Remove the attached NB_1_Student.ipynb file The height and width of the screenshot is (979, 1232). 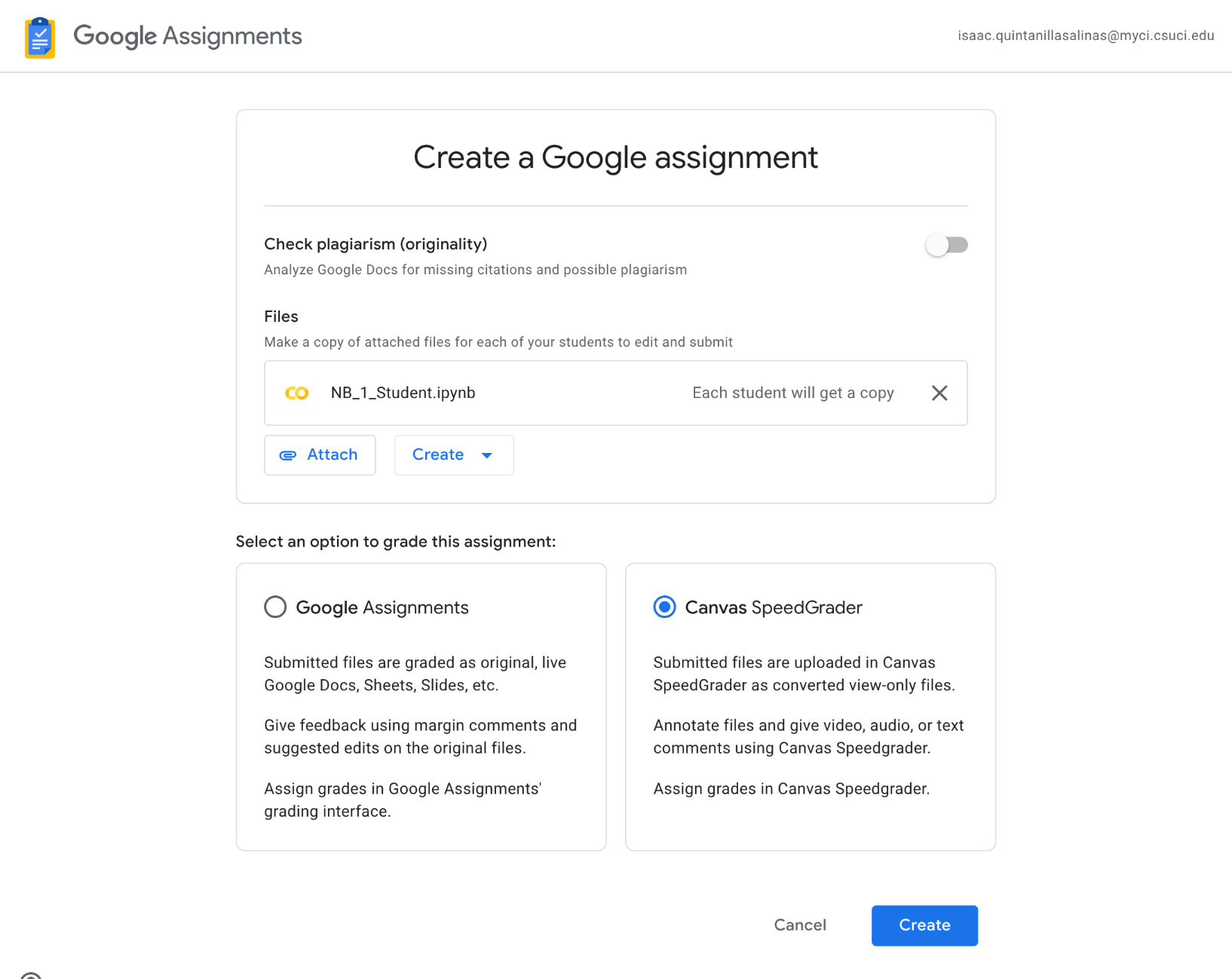point(939,393)
